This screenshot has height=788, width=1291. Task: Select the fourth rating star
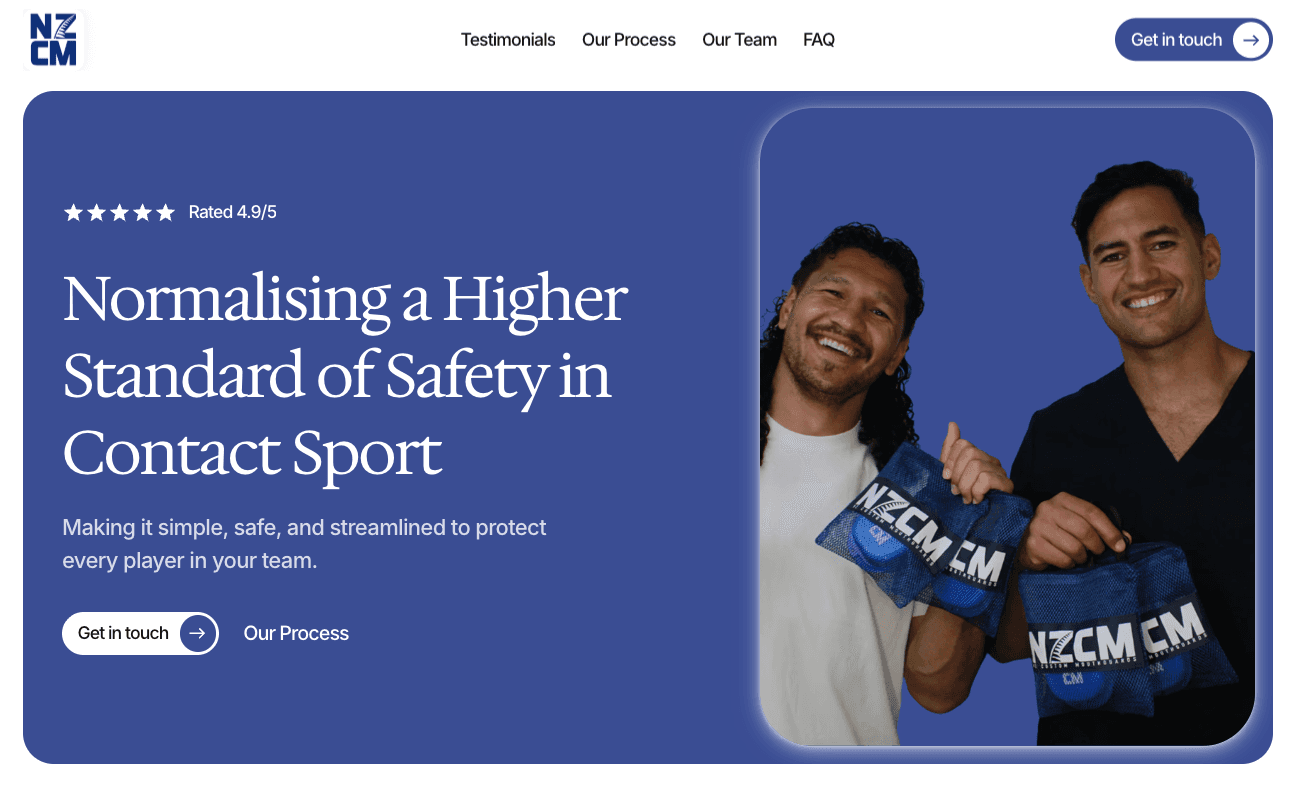click(x=142, y=212)
